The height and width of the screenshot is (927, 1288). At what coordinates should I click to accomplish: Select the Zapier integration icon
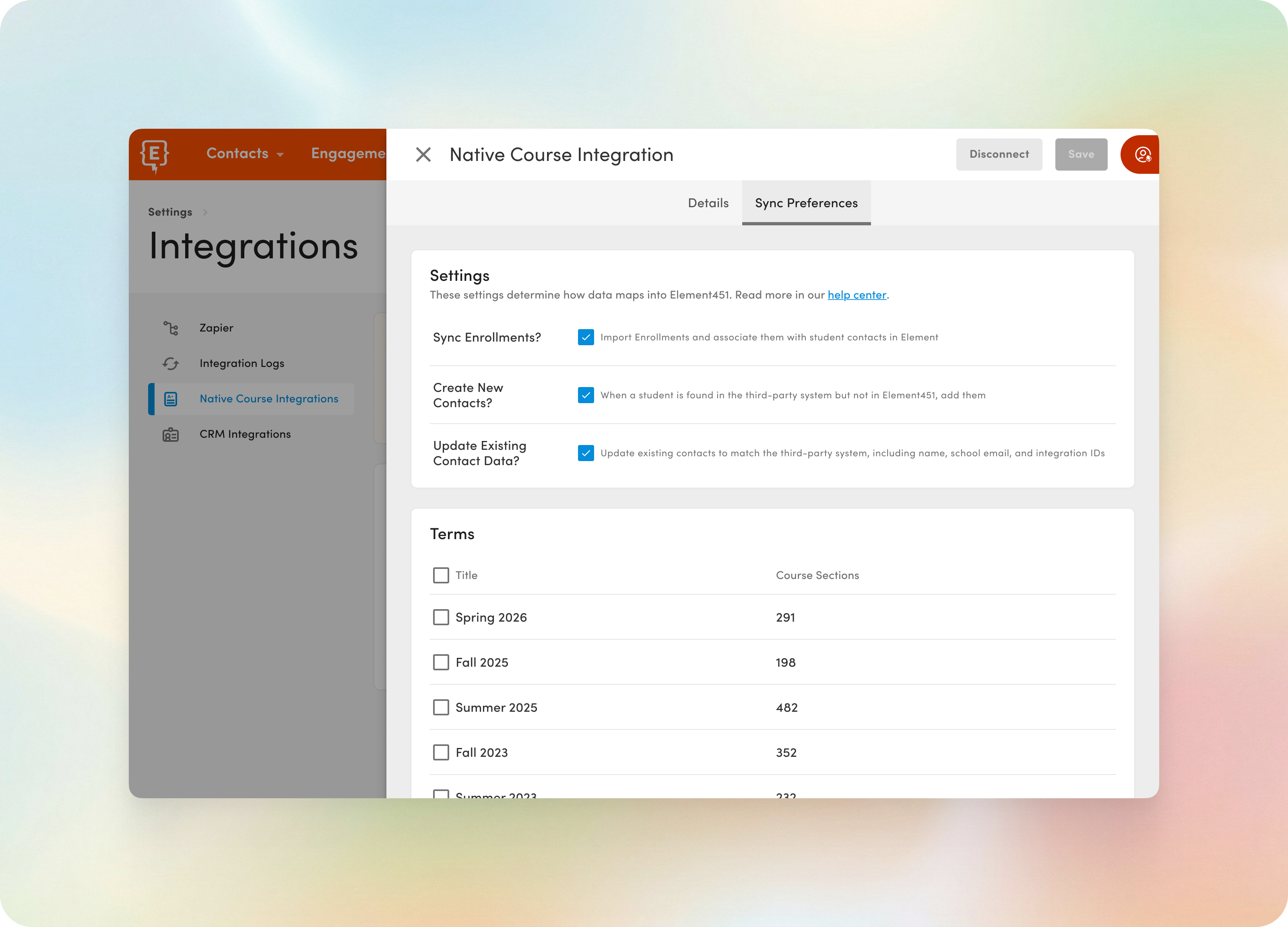coord(171,328)
